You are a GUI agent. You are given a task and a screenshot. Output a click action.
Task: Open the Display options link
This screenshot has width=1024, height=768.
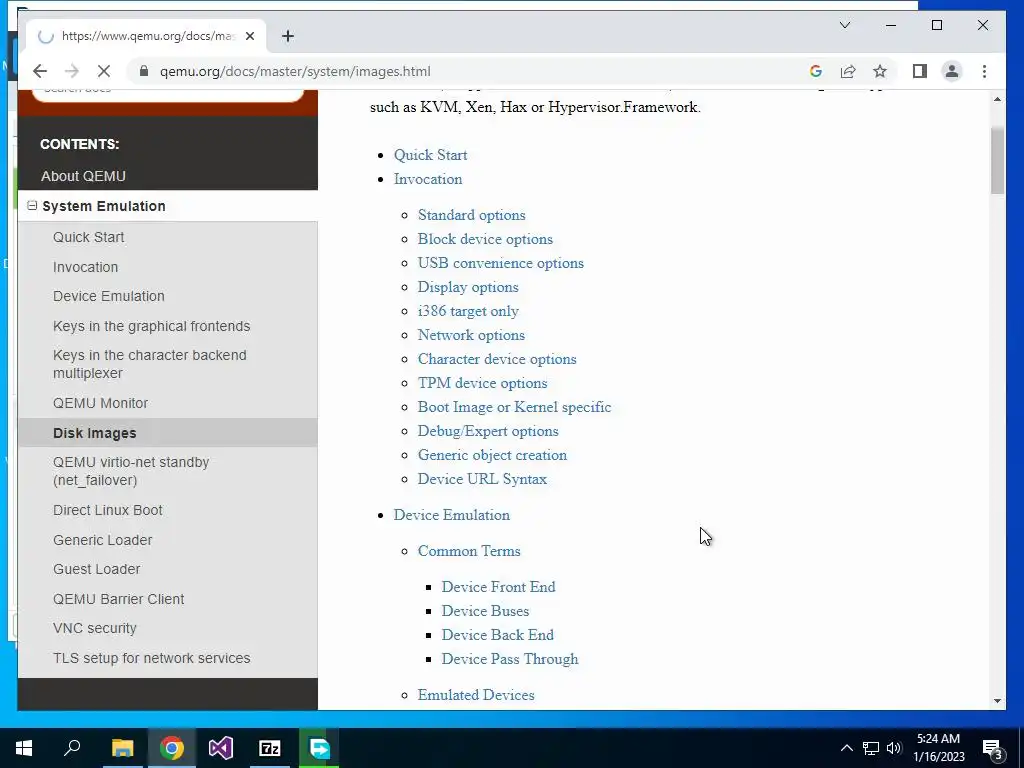tap(468, 287)
